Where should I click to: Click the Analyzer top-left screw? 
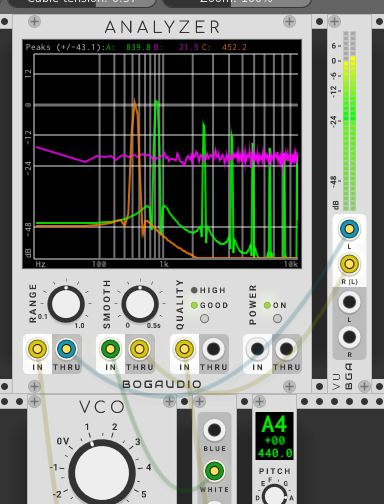point(34,22)
